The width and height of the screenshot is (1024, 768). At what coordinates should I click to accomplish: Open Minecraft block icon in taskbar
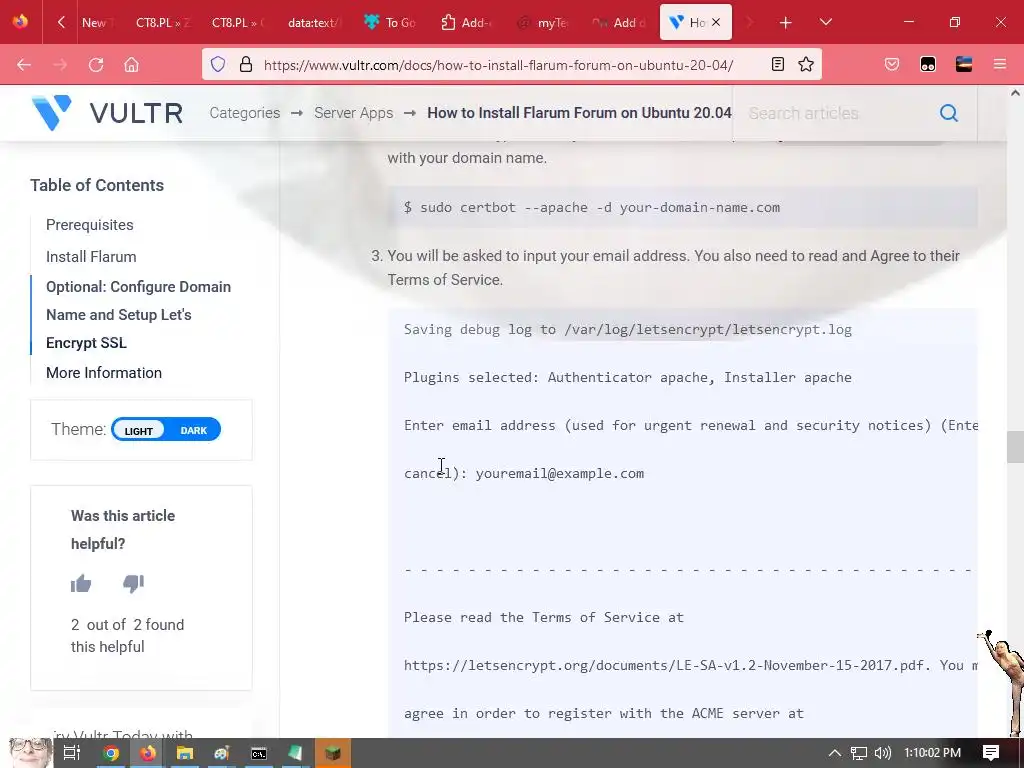333,753
